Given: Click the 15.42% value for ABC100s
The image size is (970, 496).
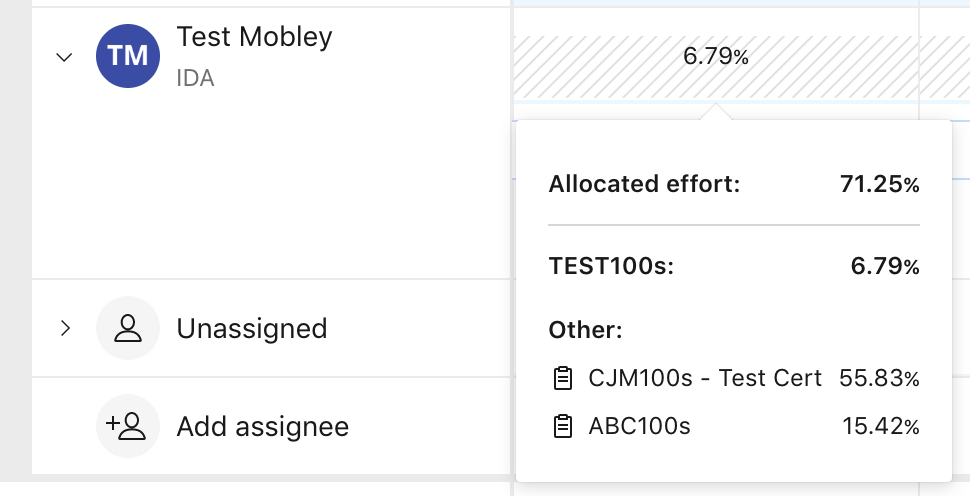Looking at the screenshot, I should click(881, 426).
